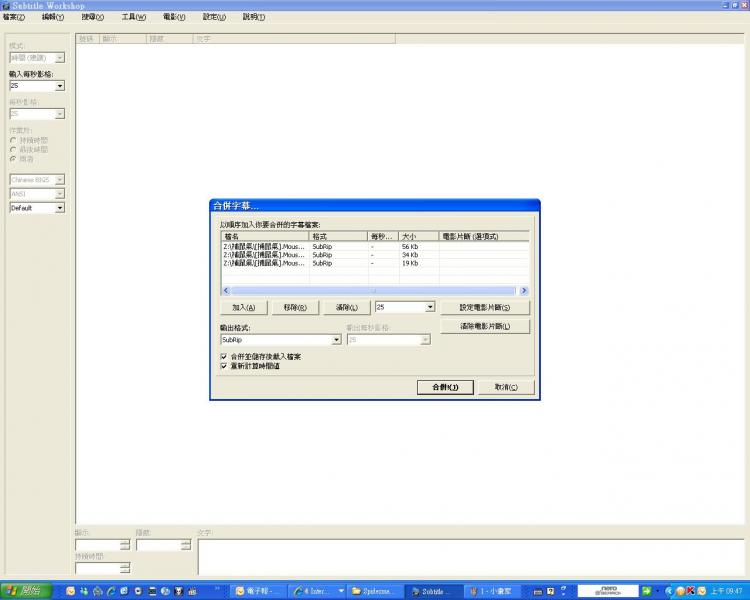Screen dimensions: 750x600
Task: Click the 顯示 time stepper at bottom
Action: coord(124,544)
